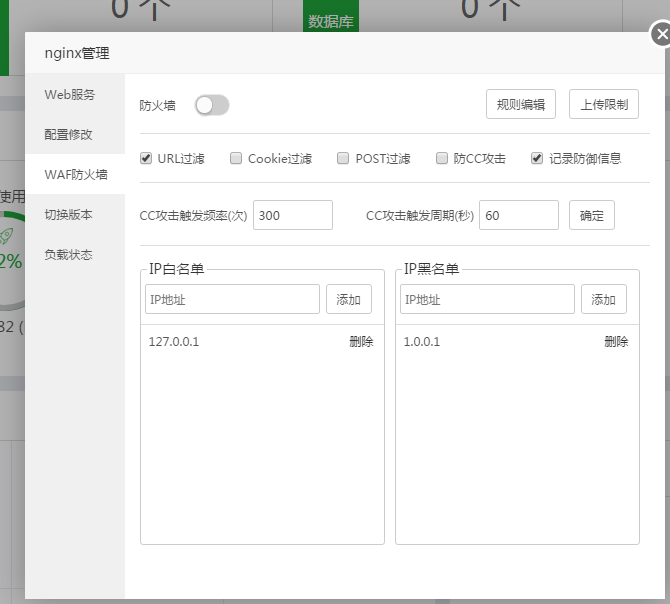
Task: Click the 规则编辑 button
Action: click(x=520, y=104)
